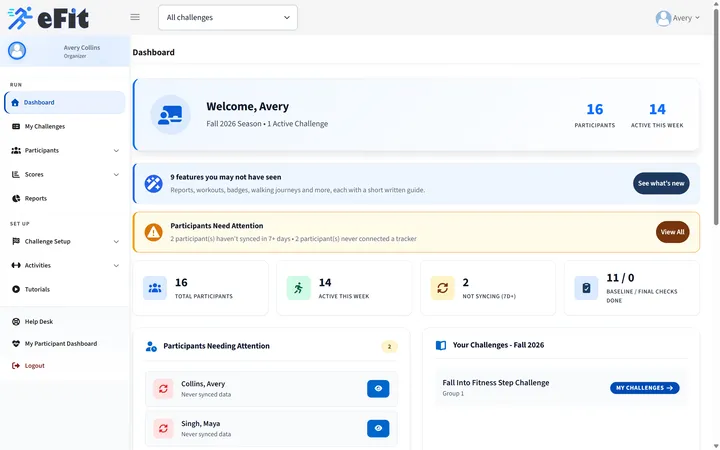720x450 pixels.
Task: Click the 16 Participants stat in banner
Action: (x=595, y=115)
